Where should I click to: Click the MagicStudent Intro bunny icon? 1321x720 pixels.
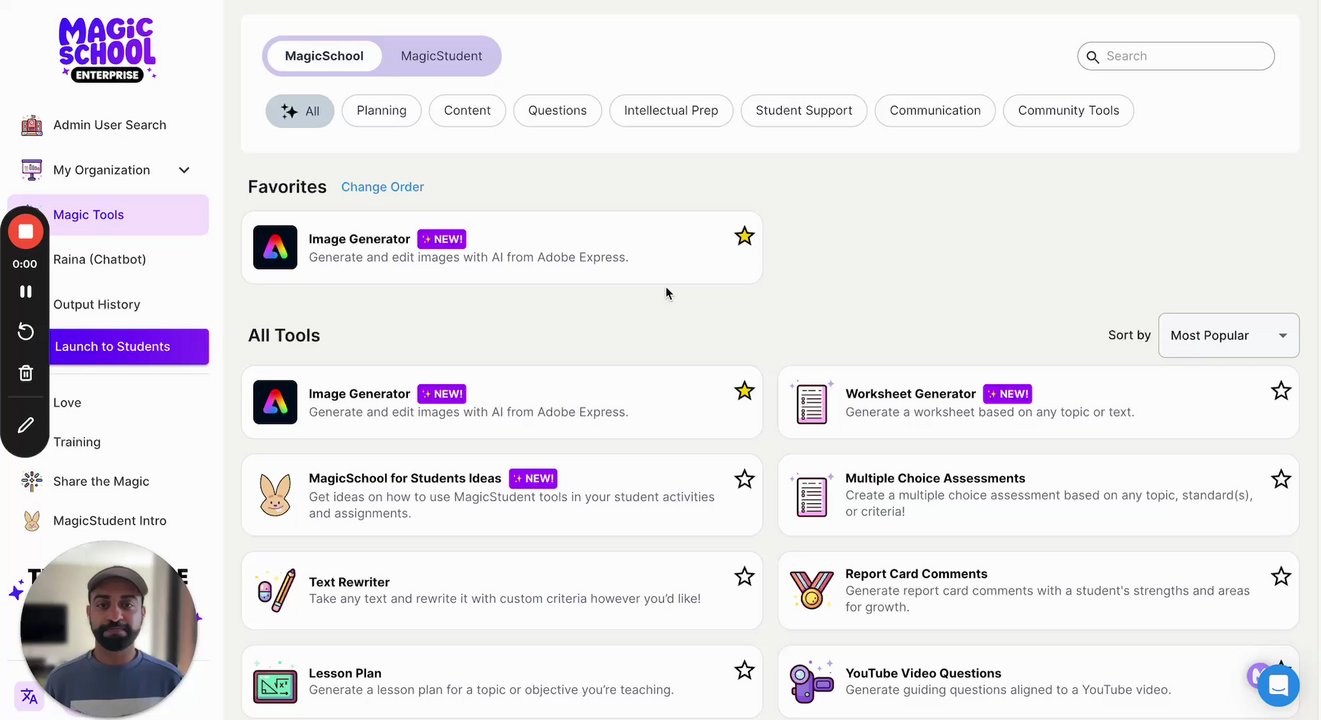[32, 521]
